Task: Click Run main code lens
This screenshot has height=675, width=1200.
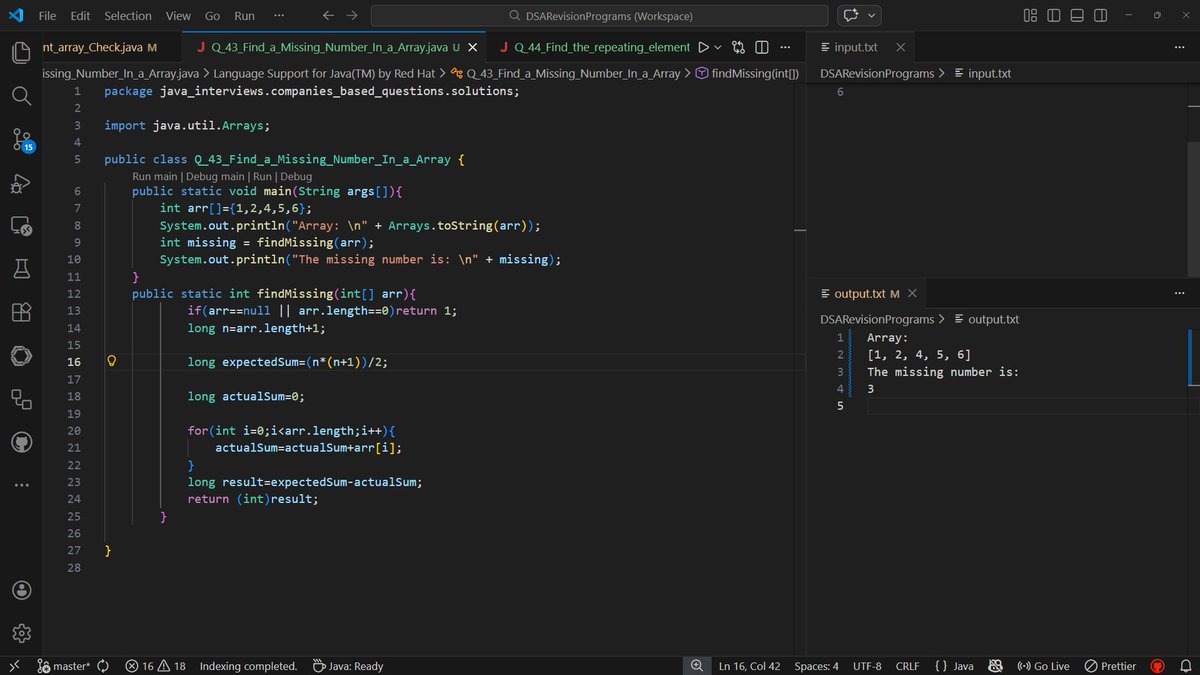Action: [x=154, y=176]
